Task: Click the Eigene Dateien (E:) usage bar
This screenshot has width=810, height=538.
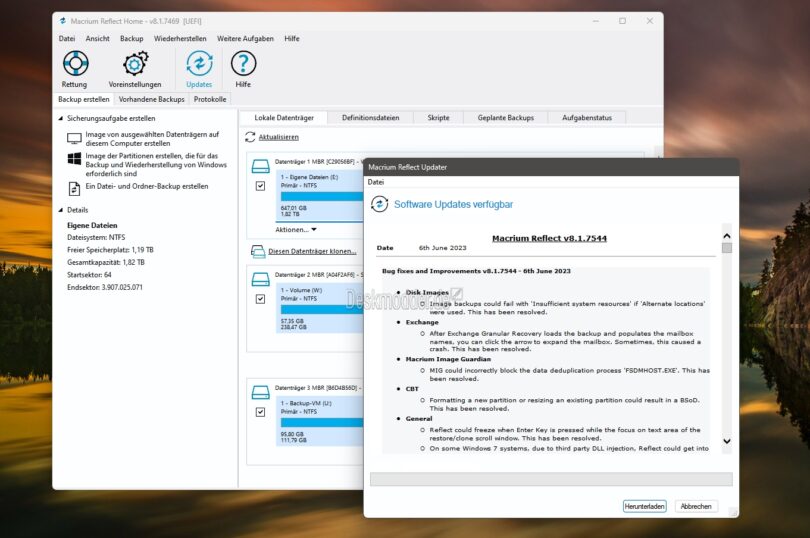Action: 322,196
